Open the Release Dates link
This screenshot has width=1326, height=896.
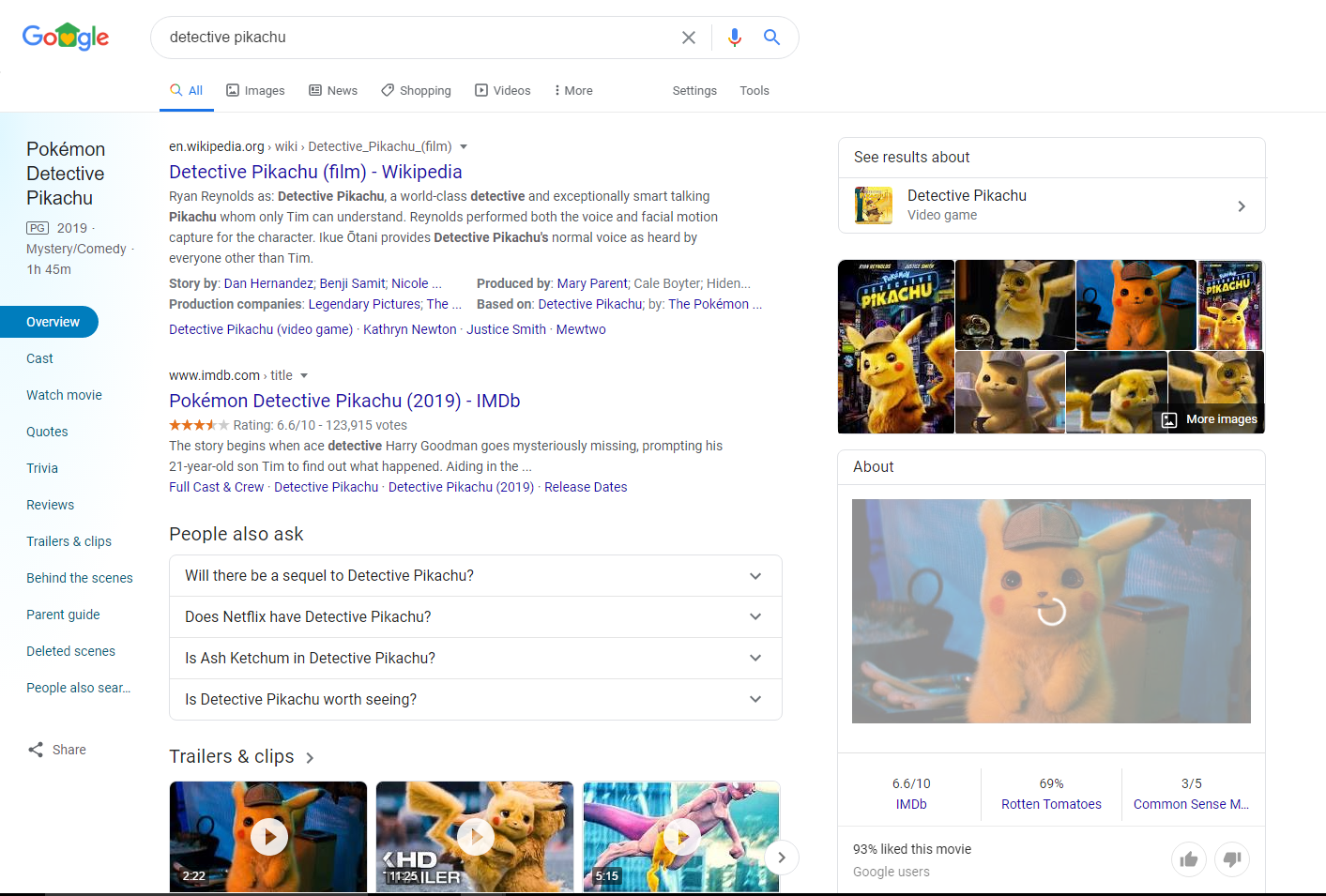click(x=586, y=487)
